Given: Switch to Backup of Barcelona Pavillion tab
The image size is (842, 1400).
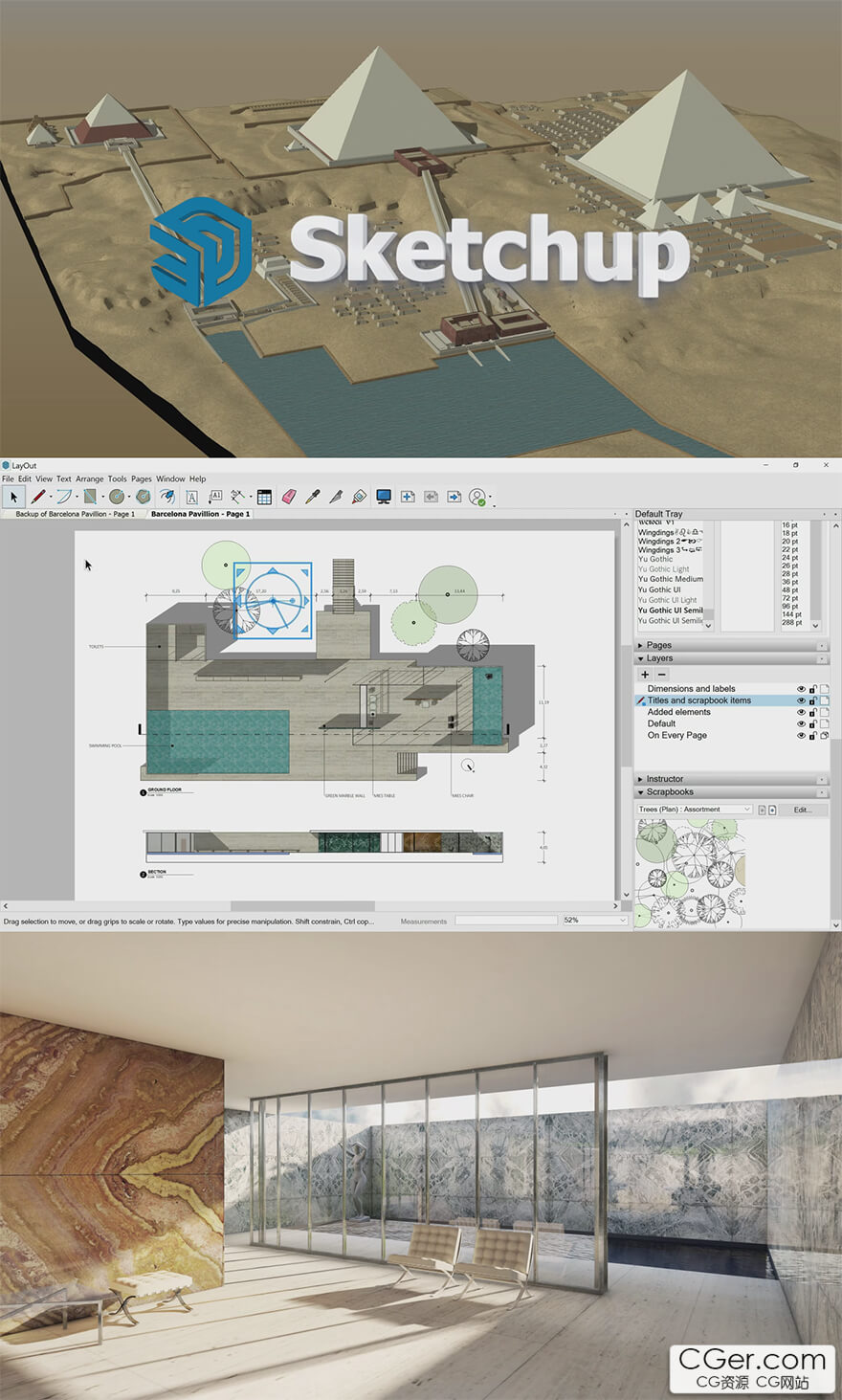Looking at the screenshot, I should (76, 514).
